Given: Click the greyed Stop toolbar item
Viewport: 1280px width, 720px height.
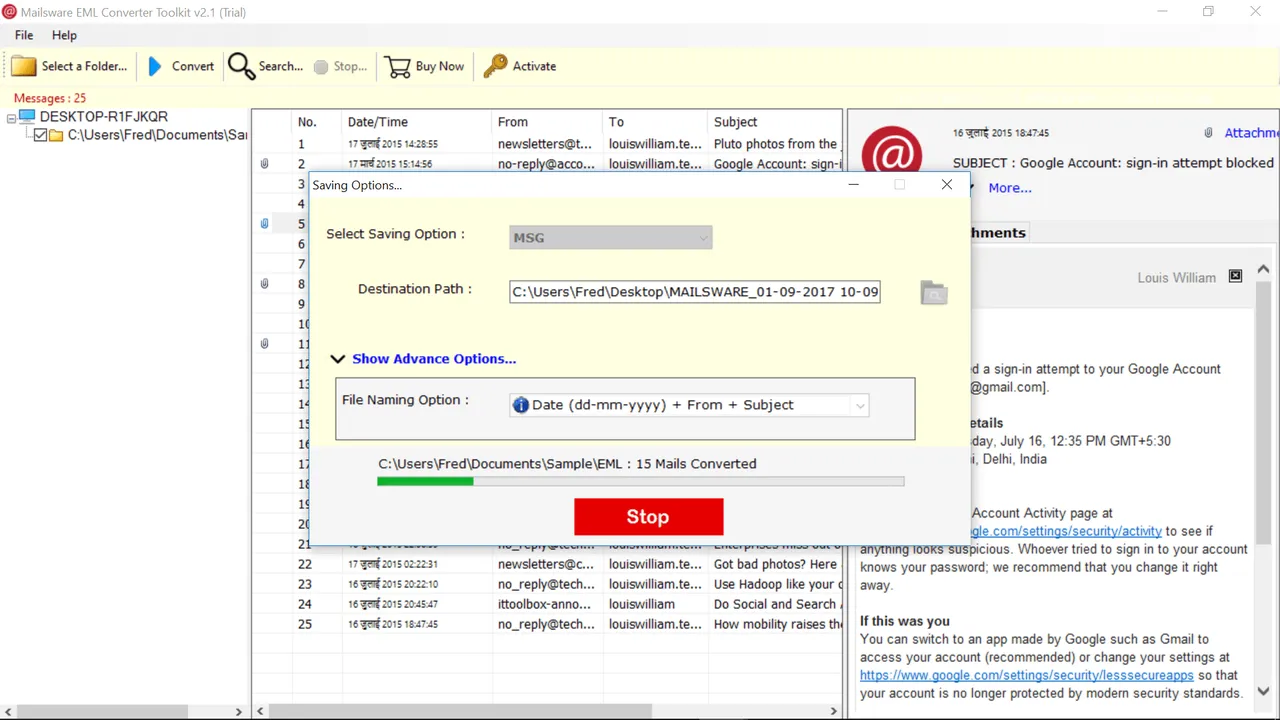Looking at the screenshot, I should [340, 66].
